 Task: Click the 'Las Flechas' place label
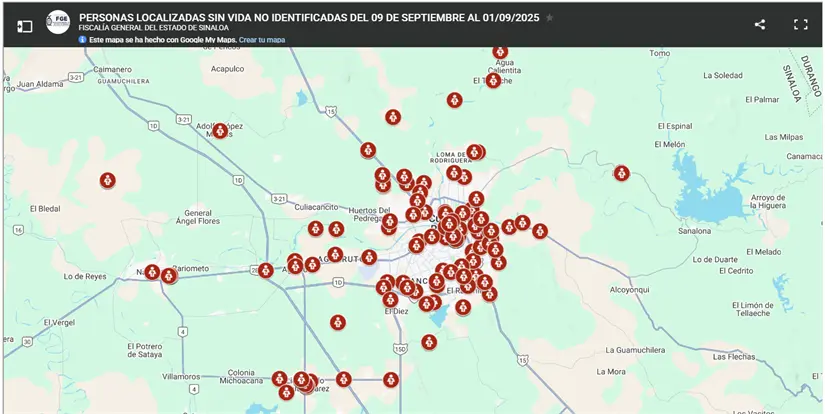click(734, 357)
